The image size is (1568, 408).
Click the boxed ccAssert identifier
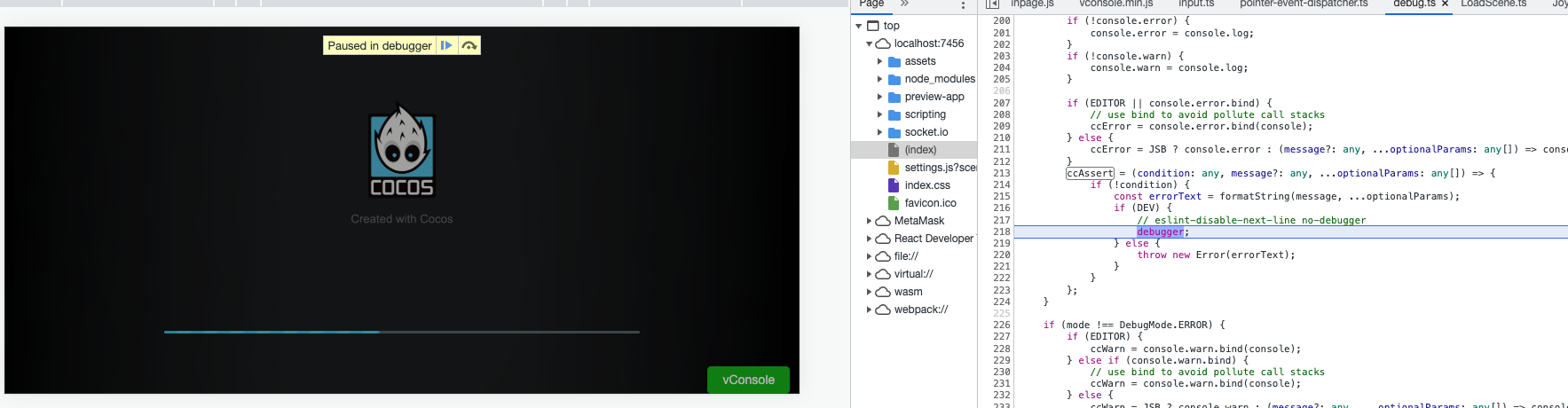[1090, 173]
